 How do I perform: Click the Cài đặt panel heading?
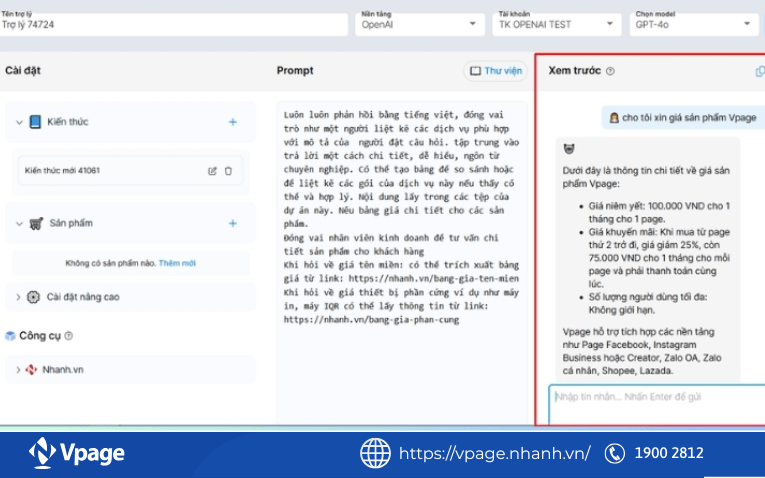pos(23,71)
